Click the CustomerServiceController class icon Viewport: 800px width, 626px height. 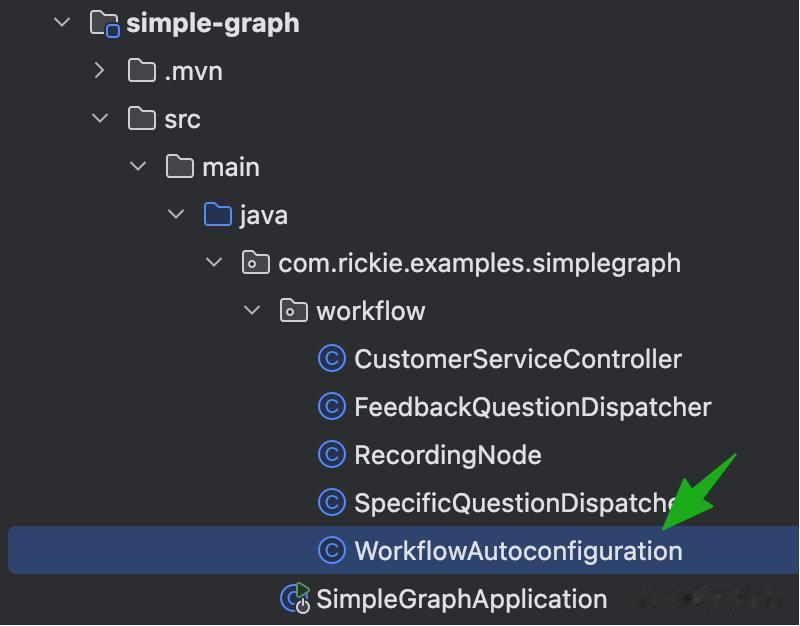[331, 359]
